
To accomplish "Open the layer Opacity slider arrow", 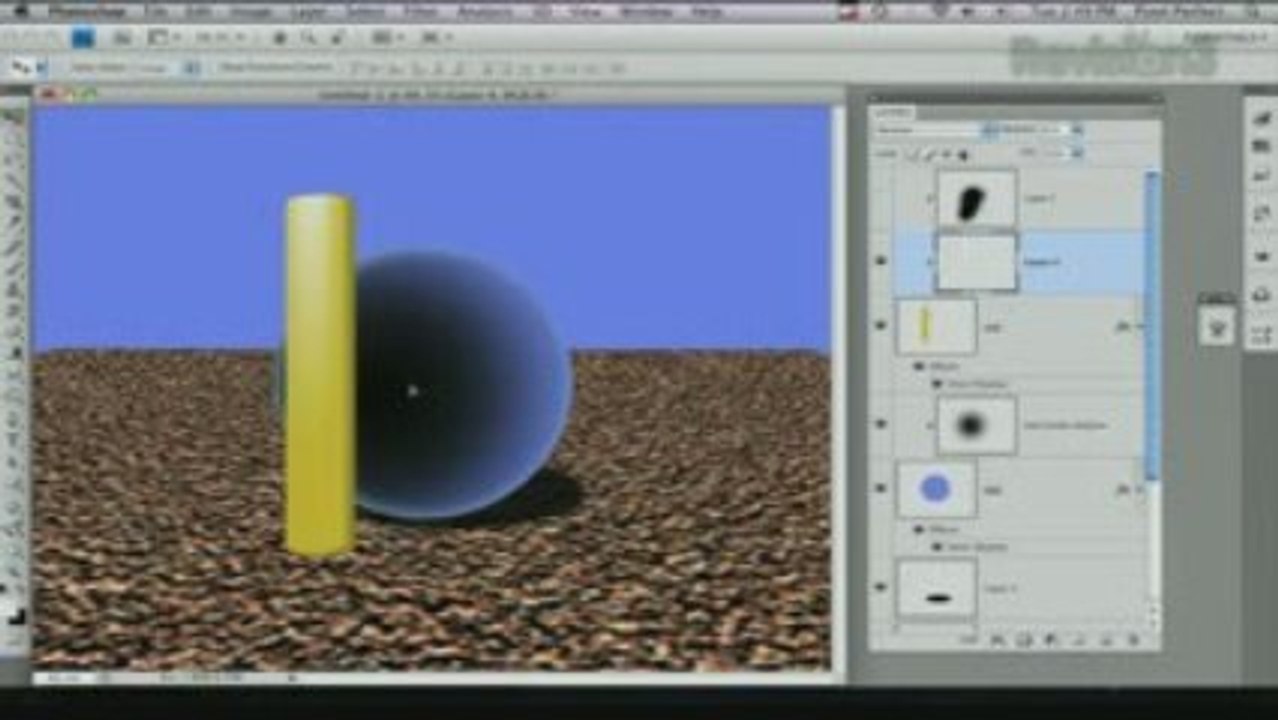I will (x=1077, y=130).
